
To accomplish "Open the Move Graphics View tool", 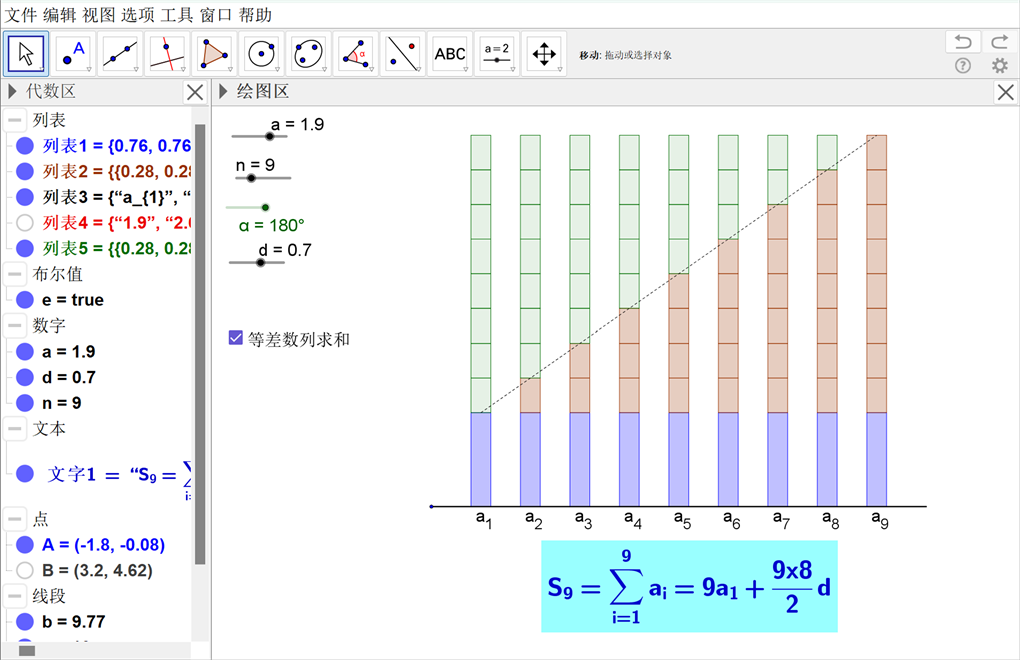I will click(x=544, y=53).
